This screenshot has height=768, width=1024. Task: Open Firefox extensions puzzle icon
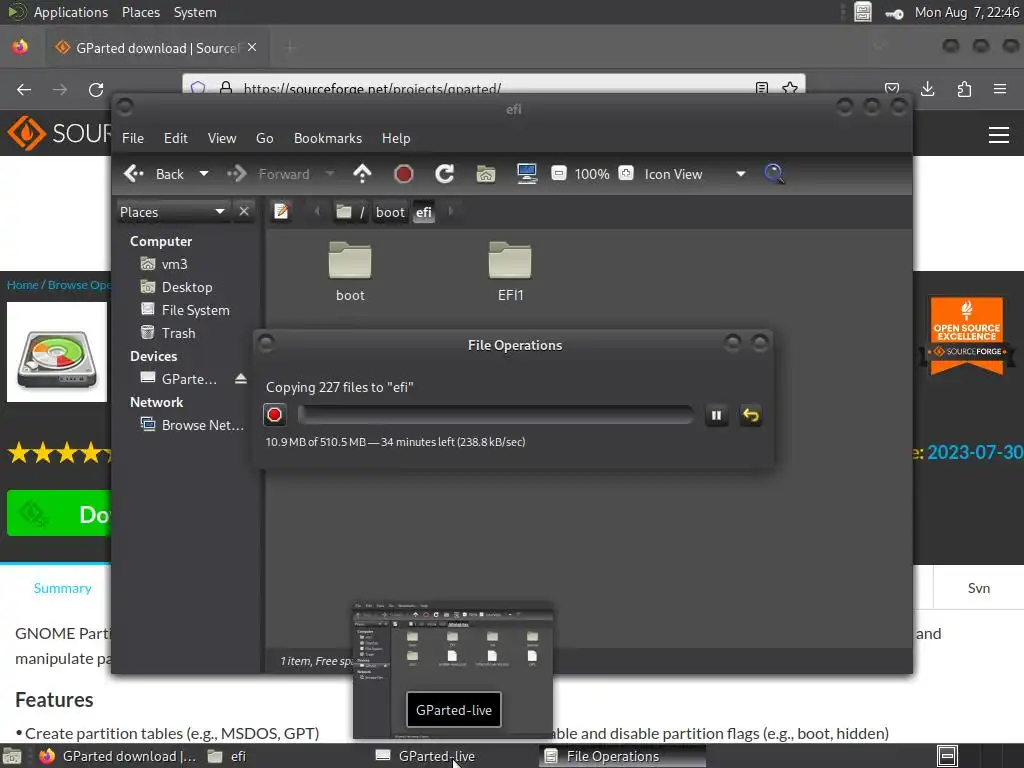tap(964, 89)
